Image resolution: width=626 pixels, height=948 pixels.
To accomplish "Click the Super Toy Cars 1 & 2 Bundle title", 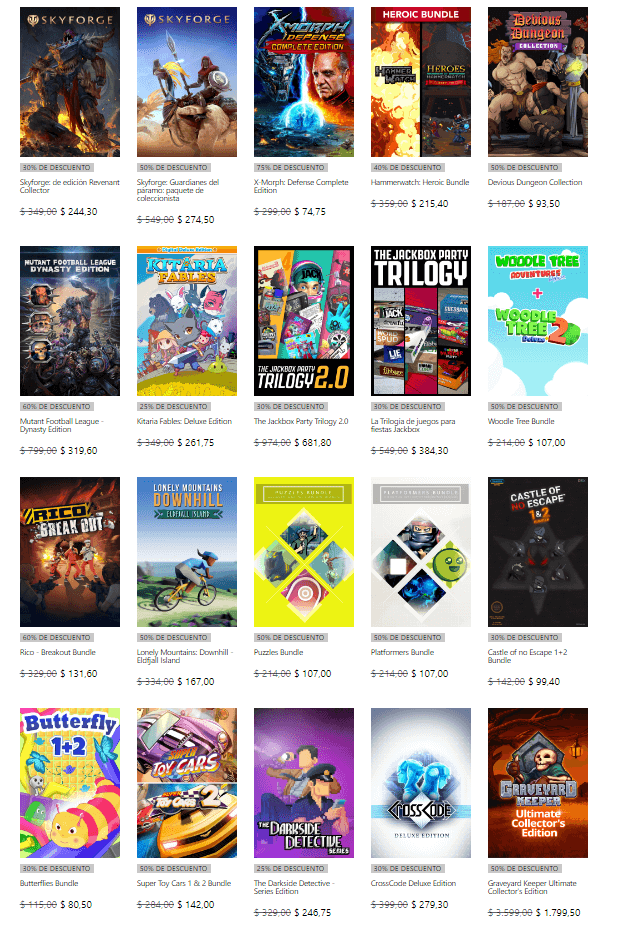I will click(x=184, y=883).
